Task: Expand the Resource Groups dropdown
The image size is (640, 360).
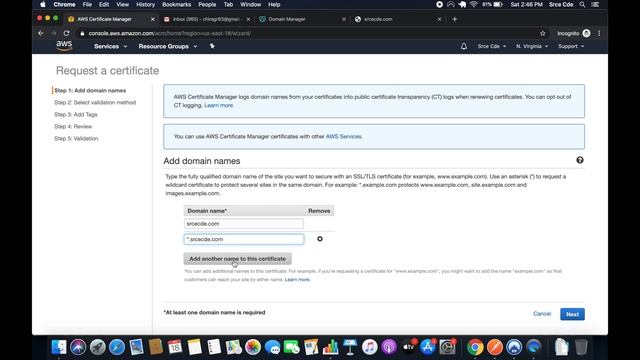Action: 168,47
